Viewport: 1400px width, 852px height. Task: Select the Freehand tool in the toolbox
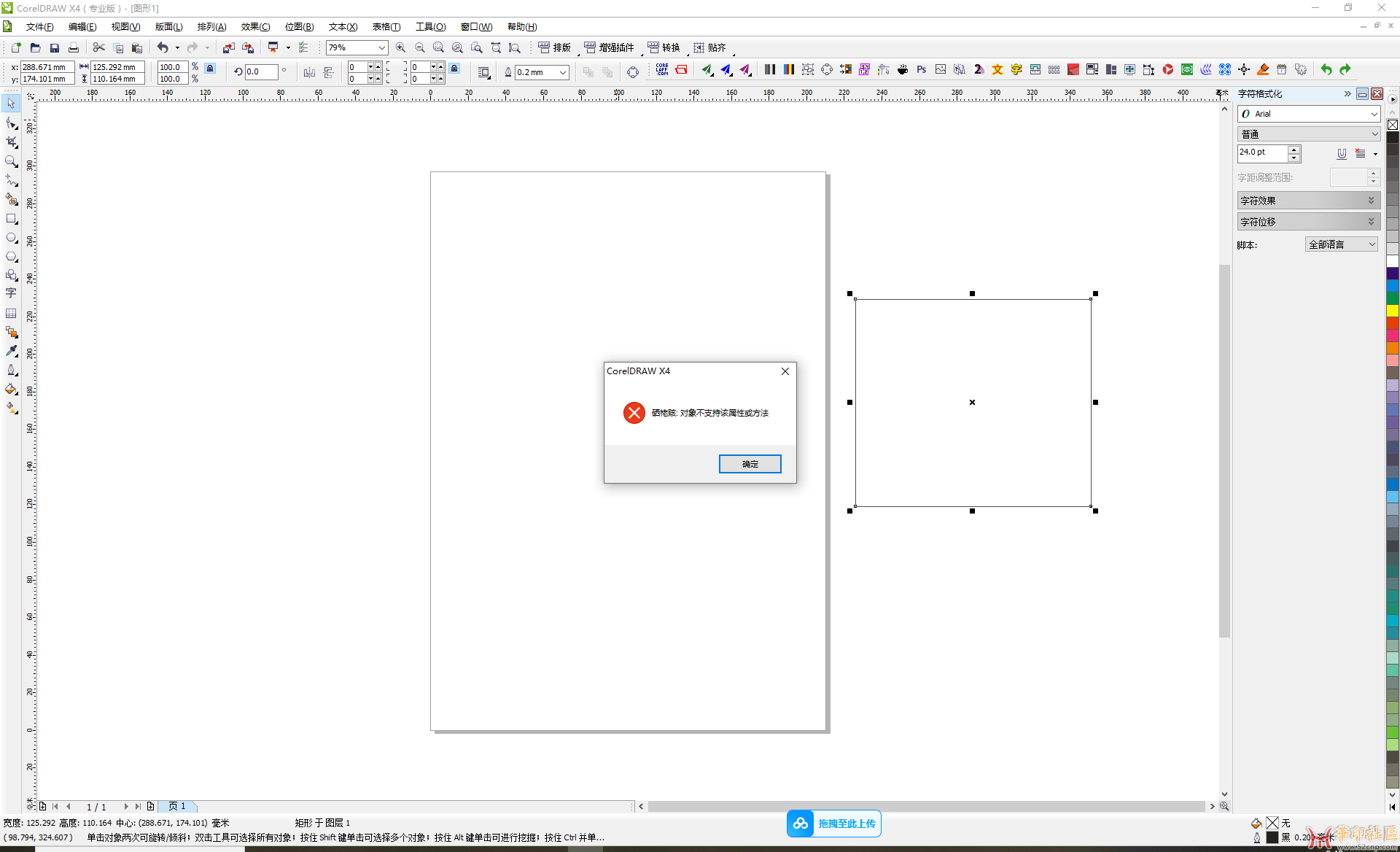pos(11,180)
